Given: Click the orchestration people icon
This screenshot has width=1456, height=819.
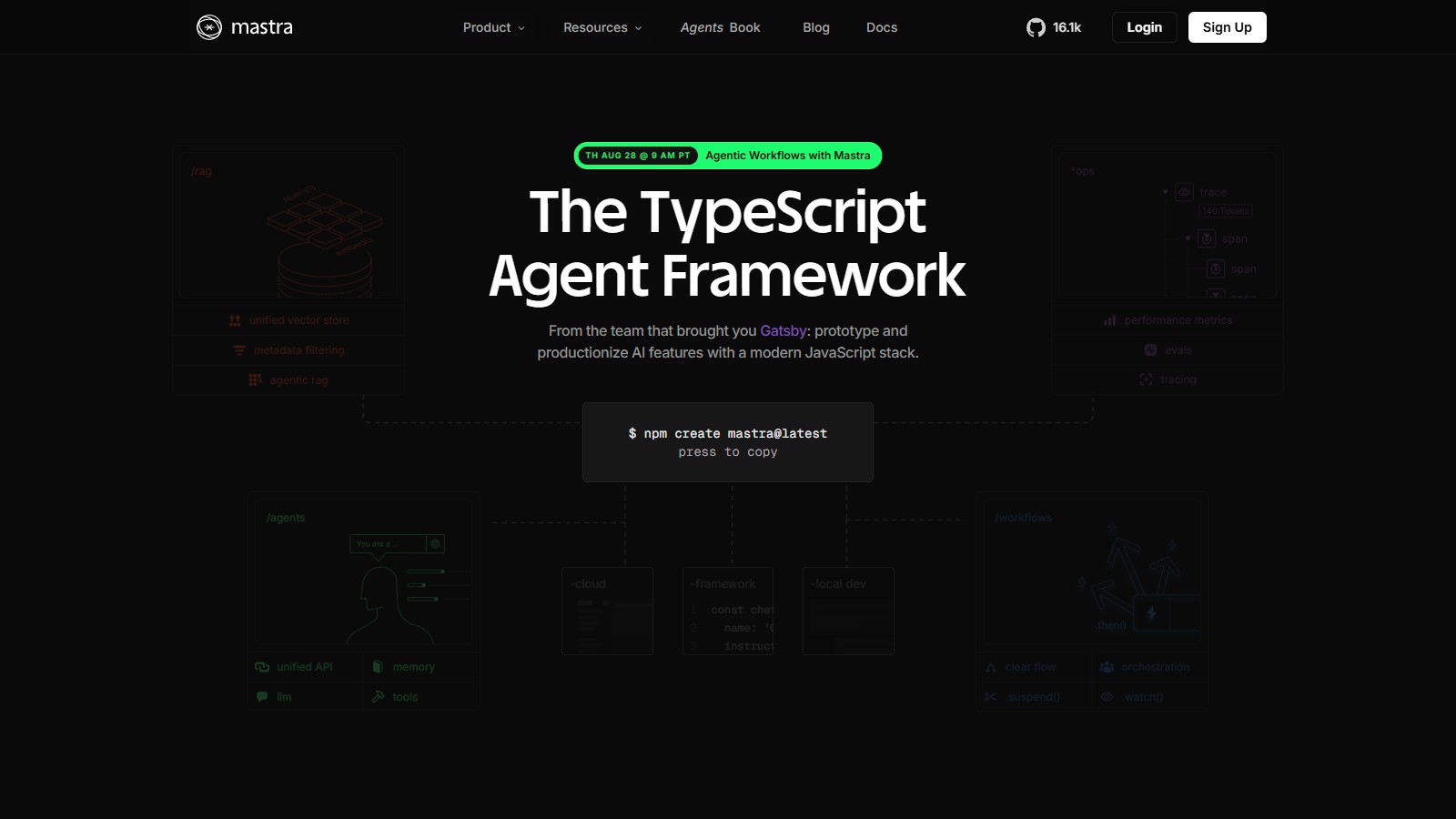Looking at the screenshot, I should tap(1107, 667).
